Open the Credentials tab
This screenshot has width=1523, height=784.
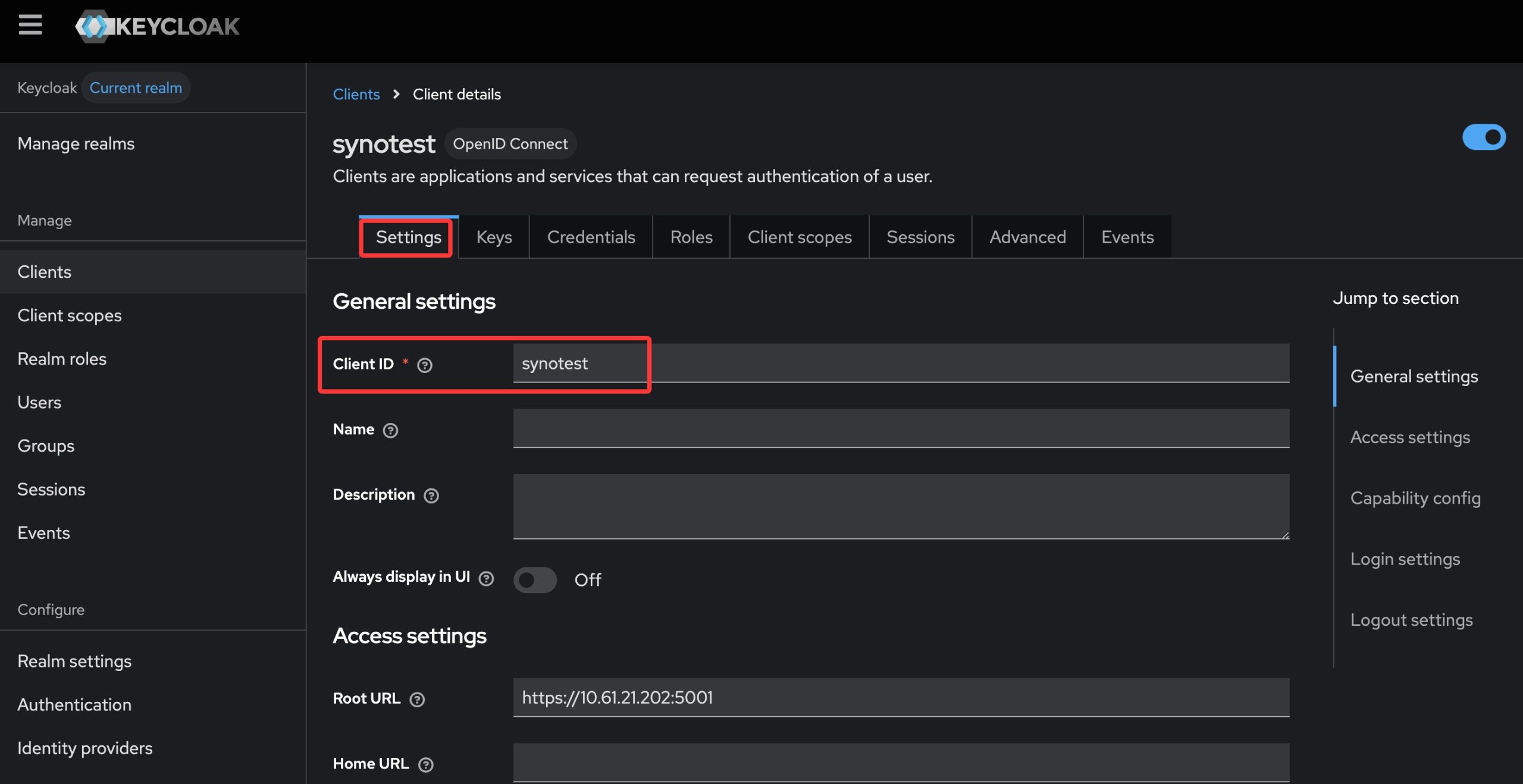[591, 237]
